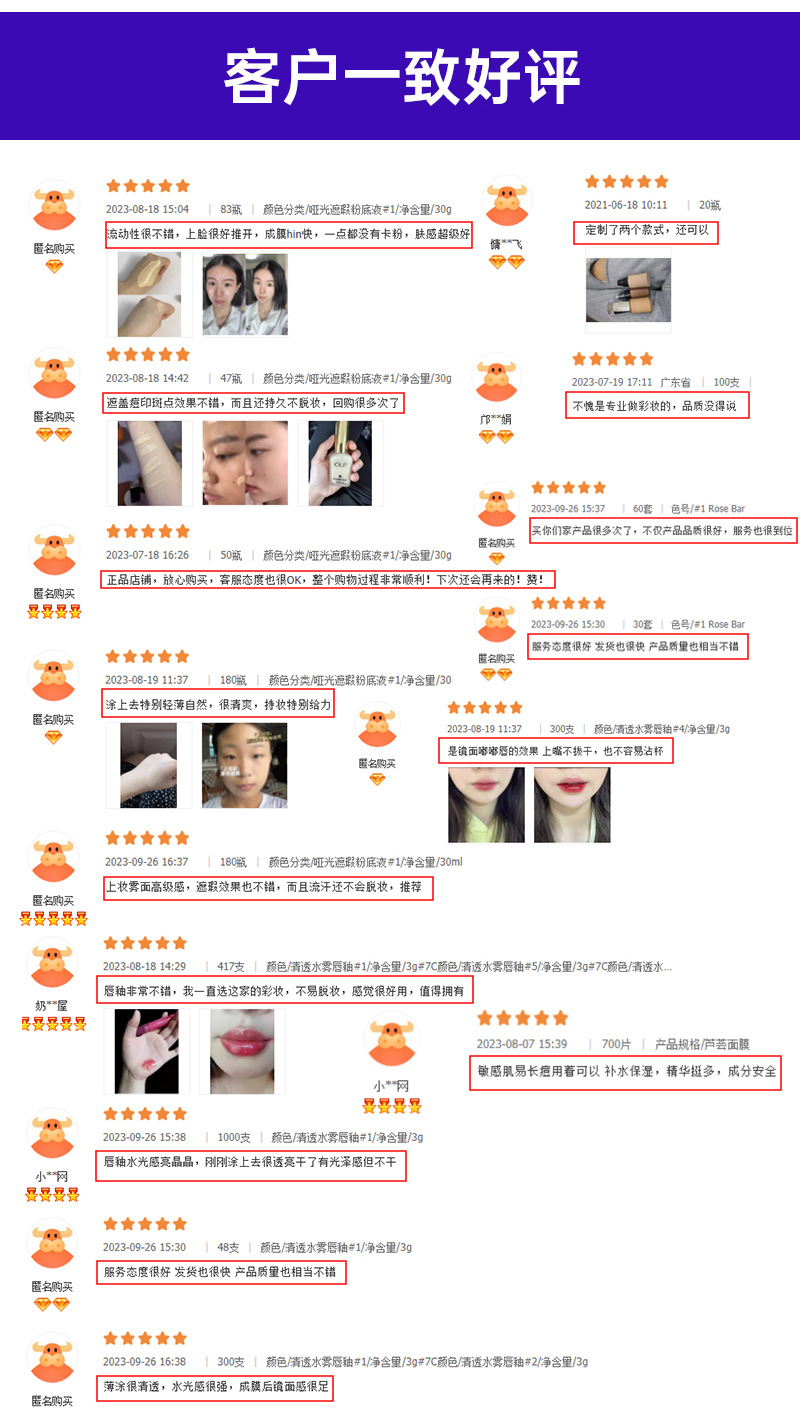Click the avatar of reviewer 奶**屋
Viewport: 800px width, 1421px height.
53,967
